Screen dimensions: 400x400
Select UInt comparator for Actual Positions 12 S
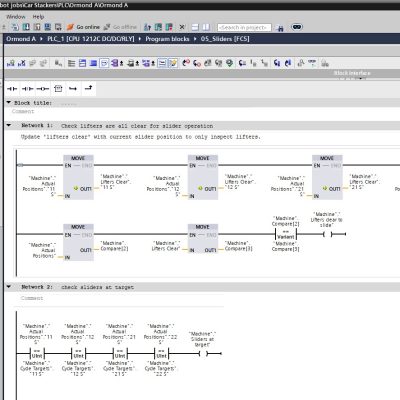(78, 353)
